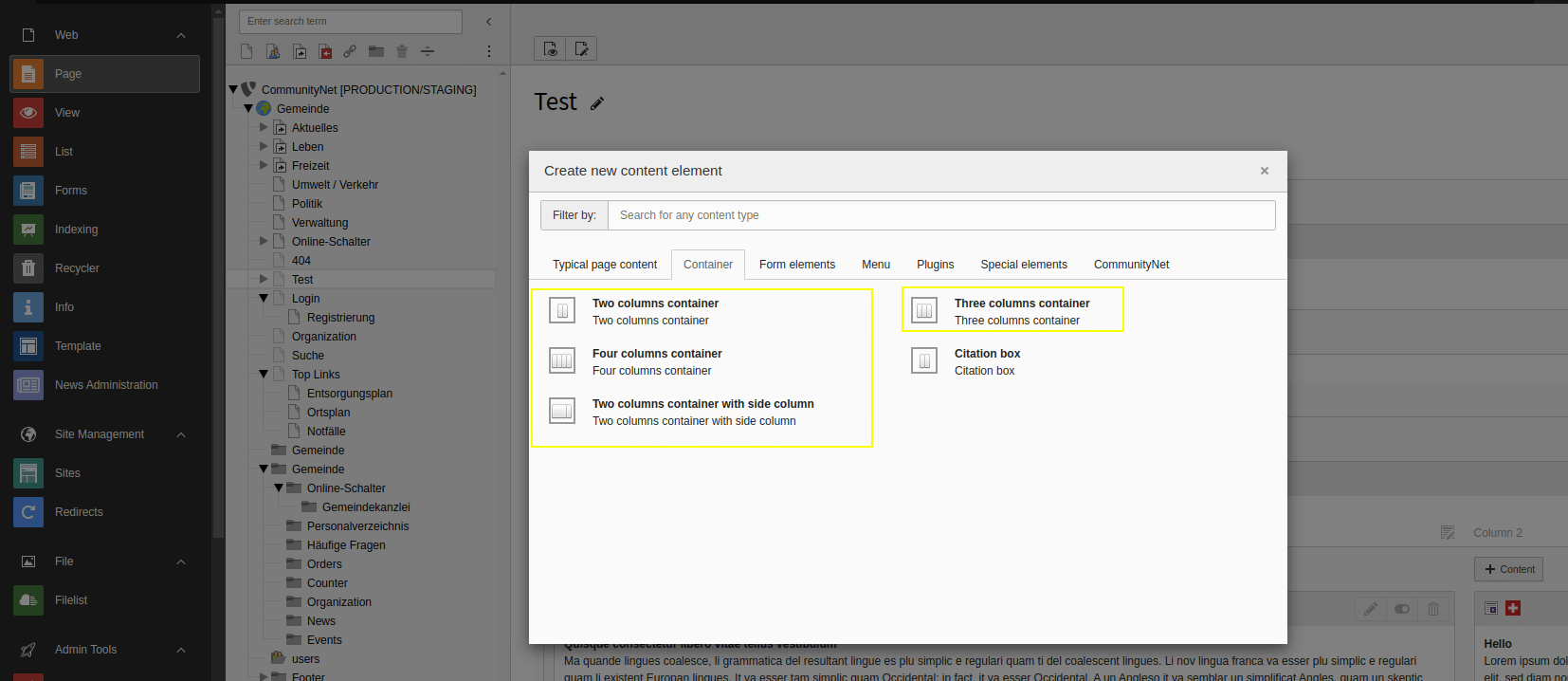Collapse the Web module group

click(x=181, y=35)
